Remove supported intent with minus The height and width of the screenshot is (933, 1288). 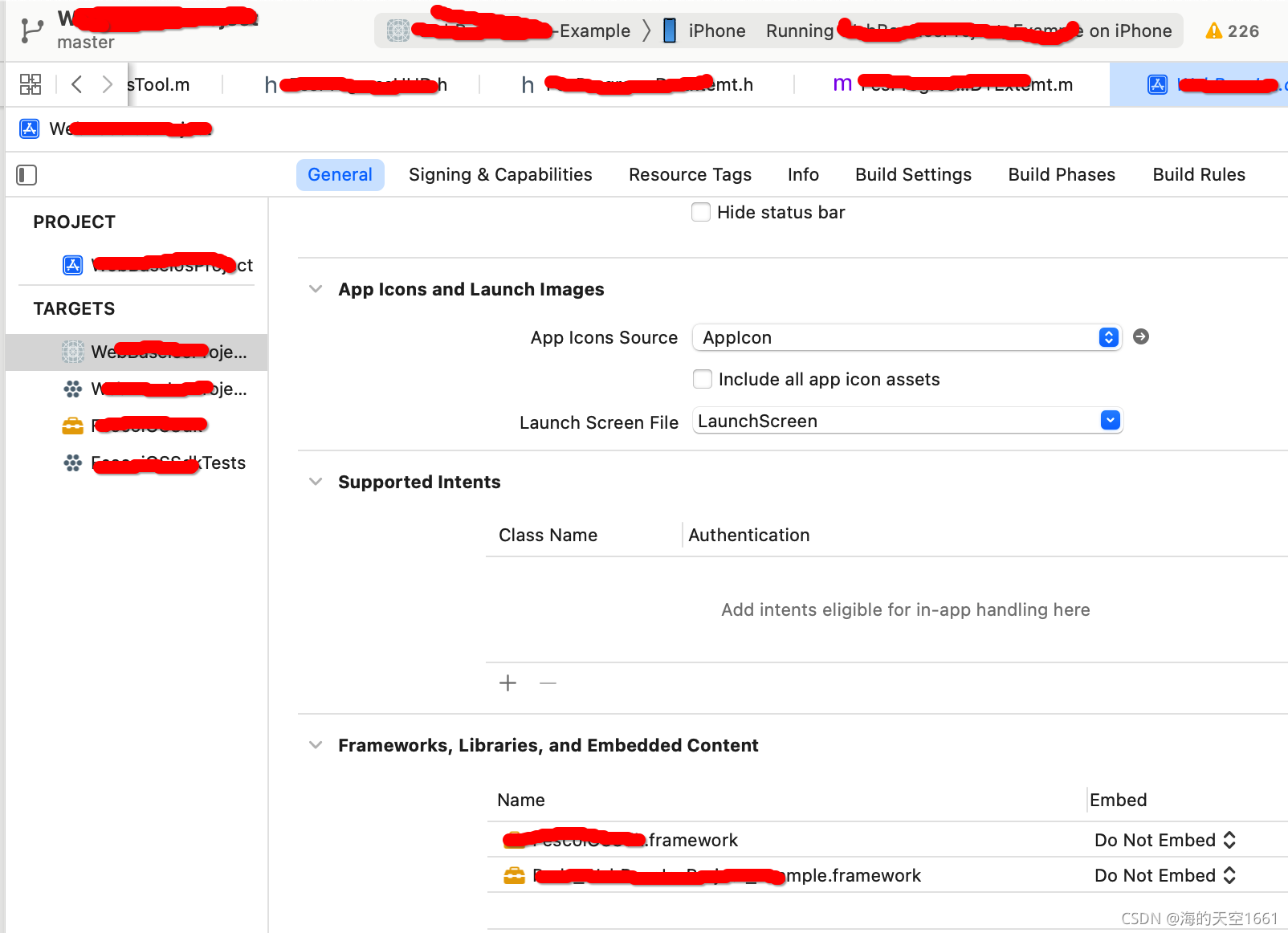(548, 683)
